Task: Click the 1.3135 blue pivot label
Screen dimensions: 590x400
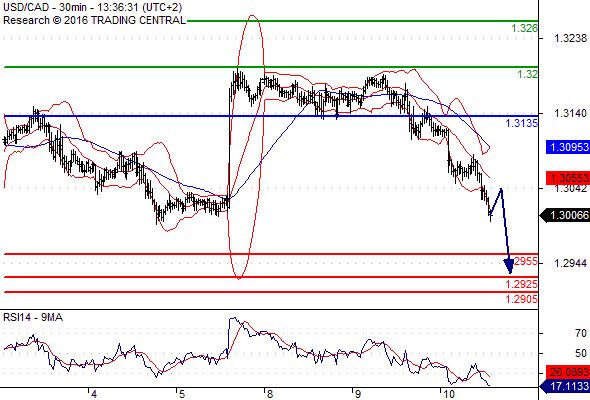Action: click(522, 123)
